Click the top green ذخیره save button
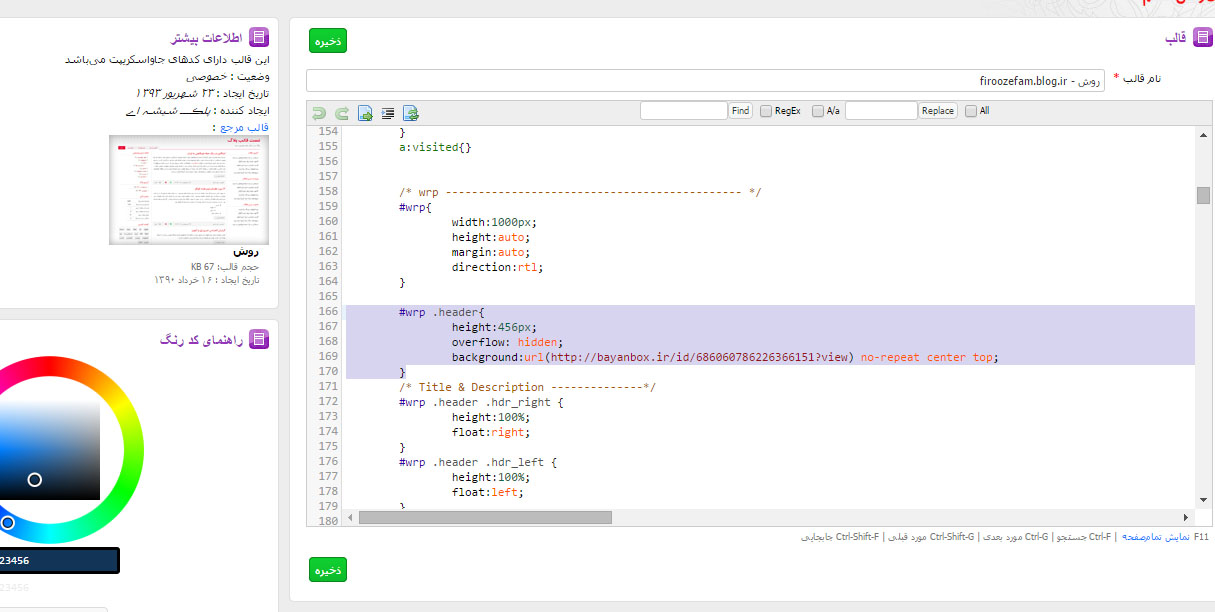 [x=328, y=41]
